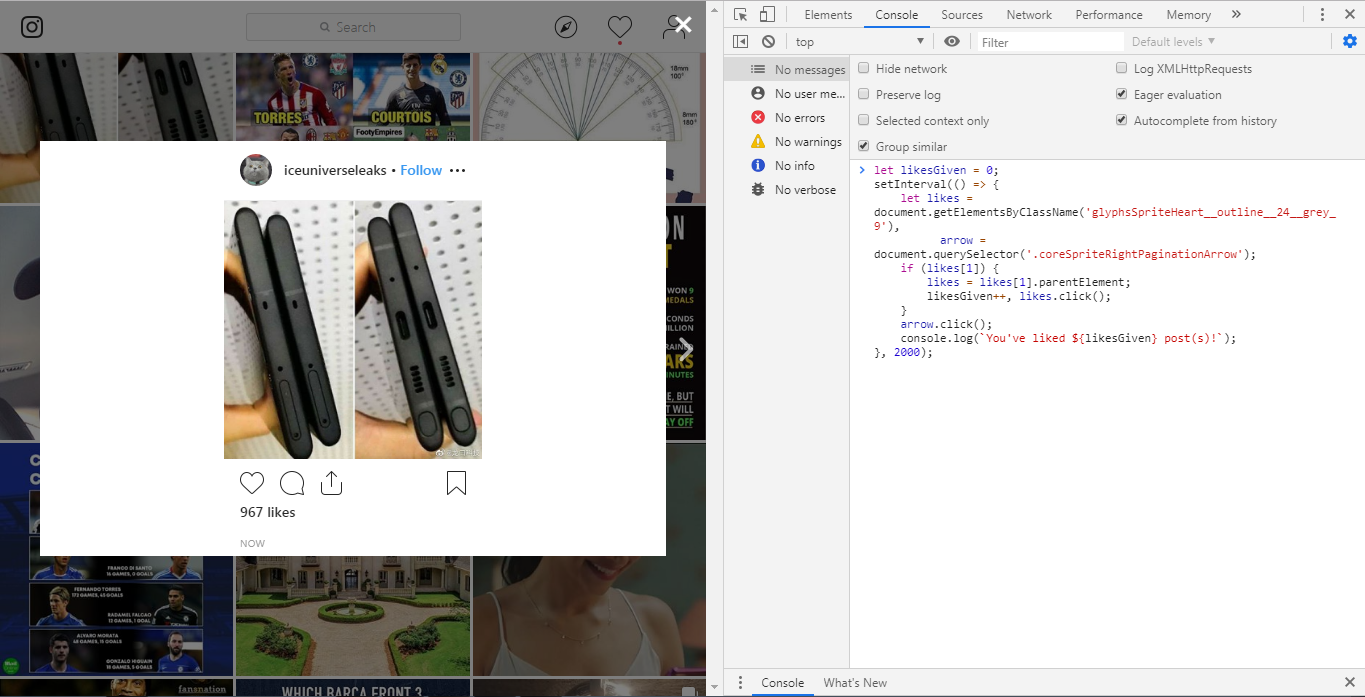The width and height of the screenshot is (1365, 697).
Task: Open the Sources tab
Action: (962, 15)
